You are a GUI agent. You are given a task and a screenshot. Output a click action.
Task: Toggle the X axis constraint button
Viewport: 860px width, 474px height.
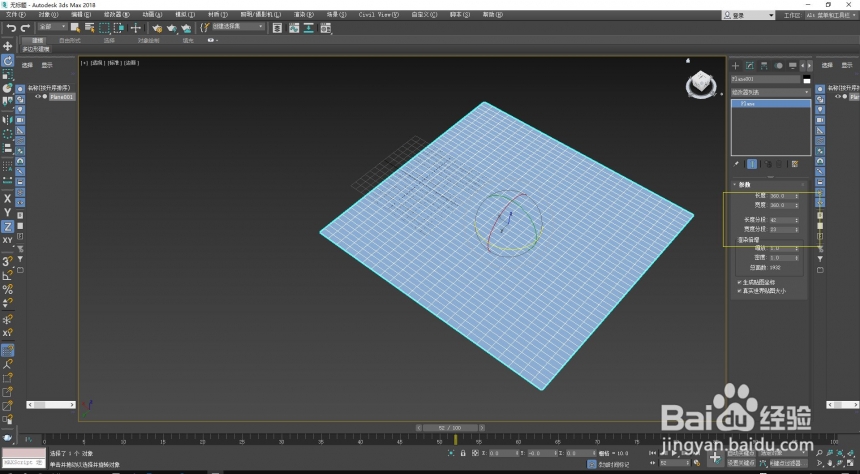coord(8,199)
